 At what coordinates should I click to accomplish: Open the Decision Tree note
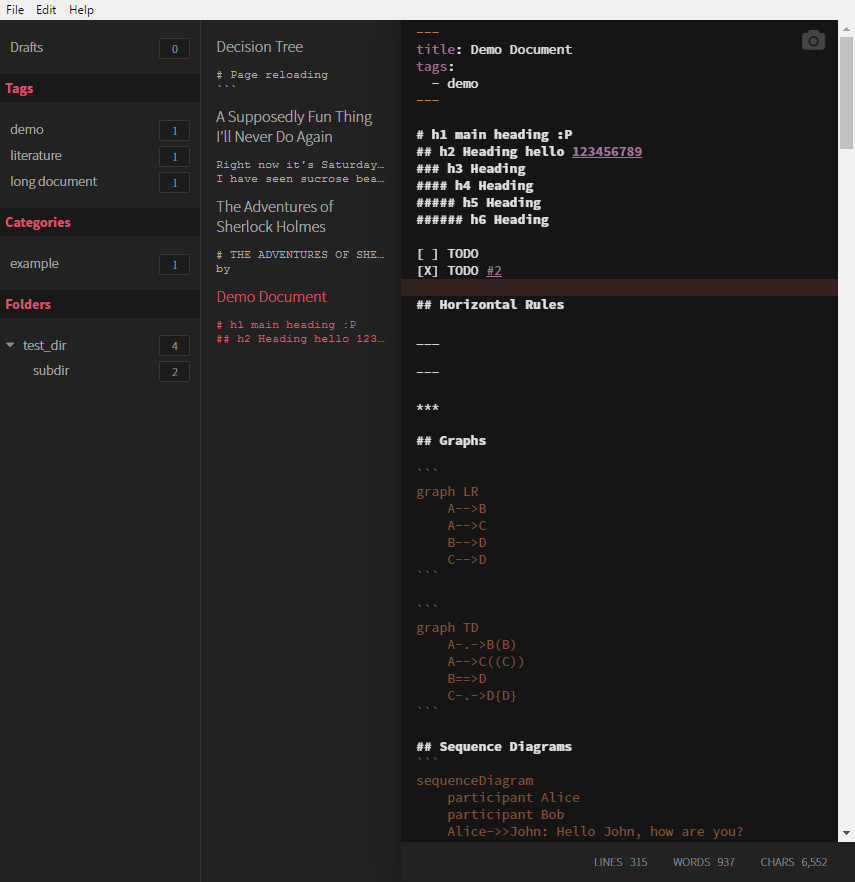pyautogui.click(x=260, y=47)
